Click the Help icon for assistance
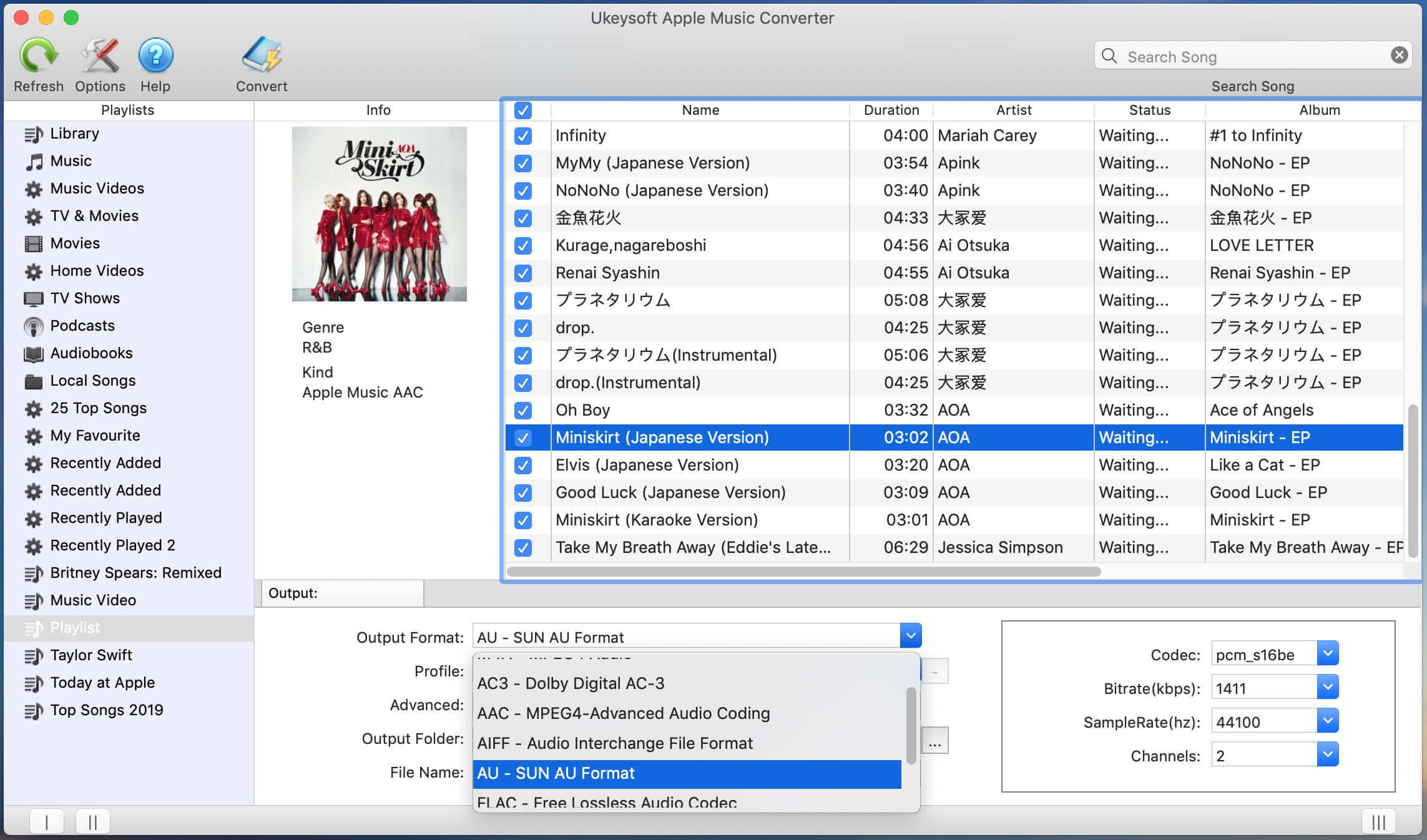Viewport: 1427px width, 840px height. click(155, 62)
